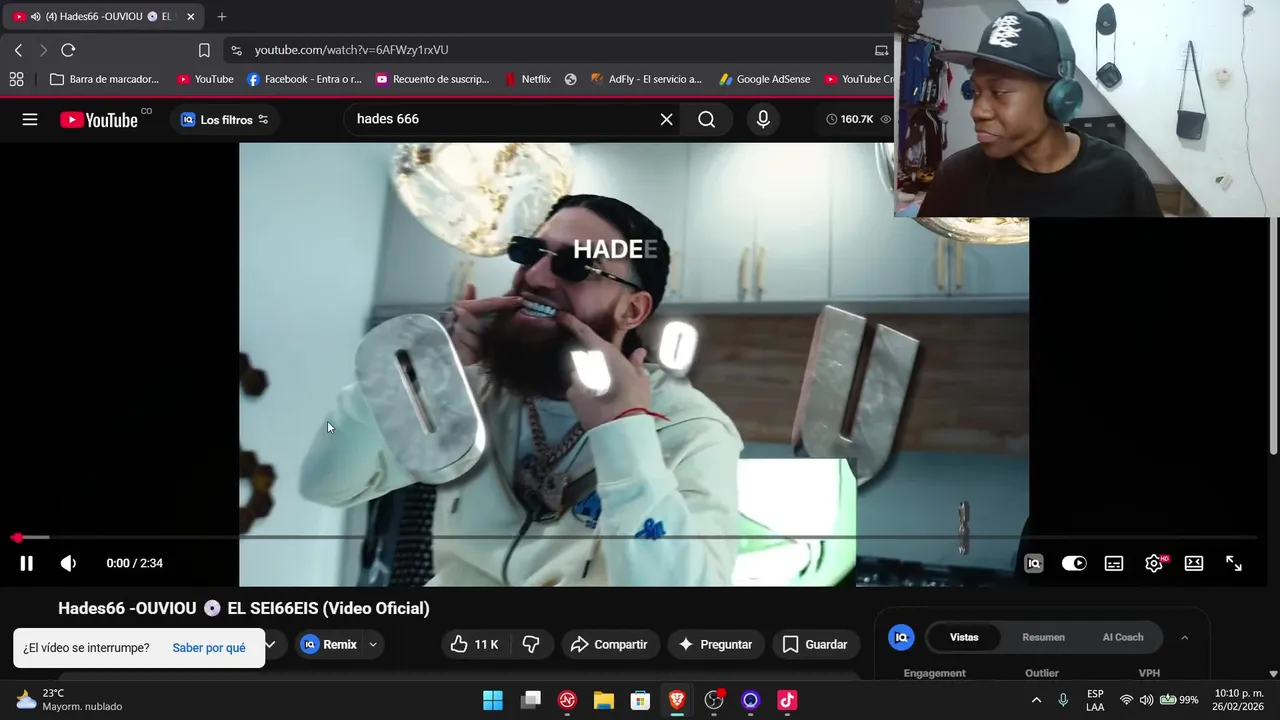Screen dimensions: 1280x720
Task: Start voice search with the microphone
Action: point(763,119)
